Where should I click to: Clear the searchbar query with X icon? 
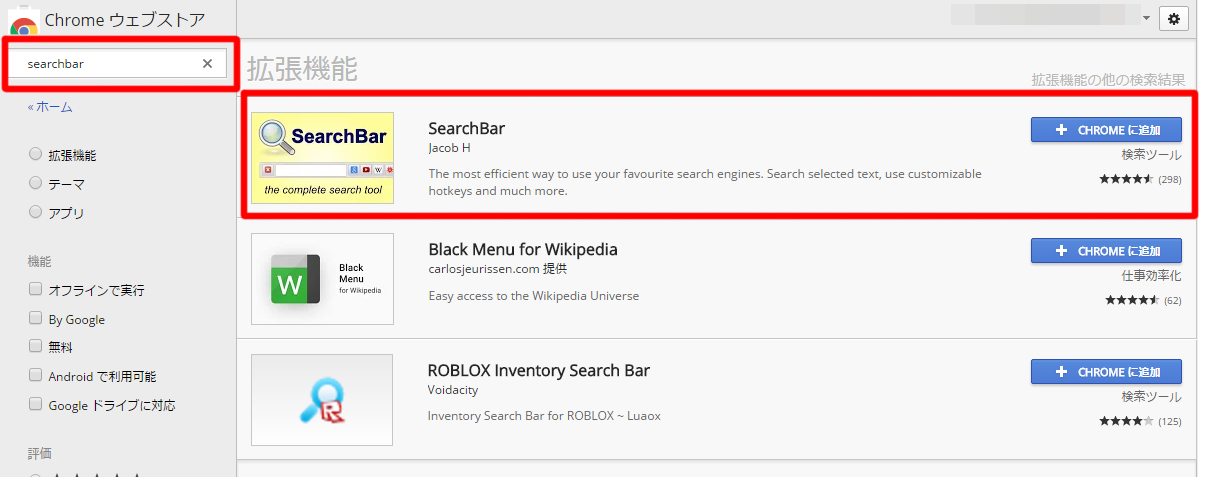207,63
